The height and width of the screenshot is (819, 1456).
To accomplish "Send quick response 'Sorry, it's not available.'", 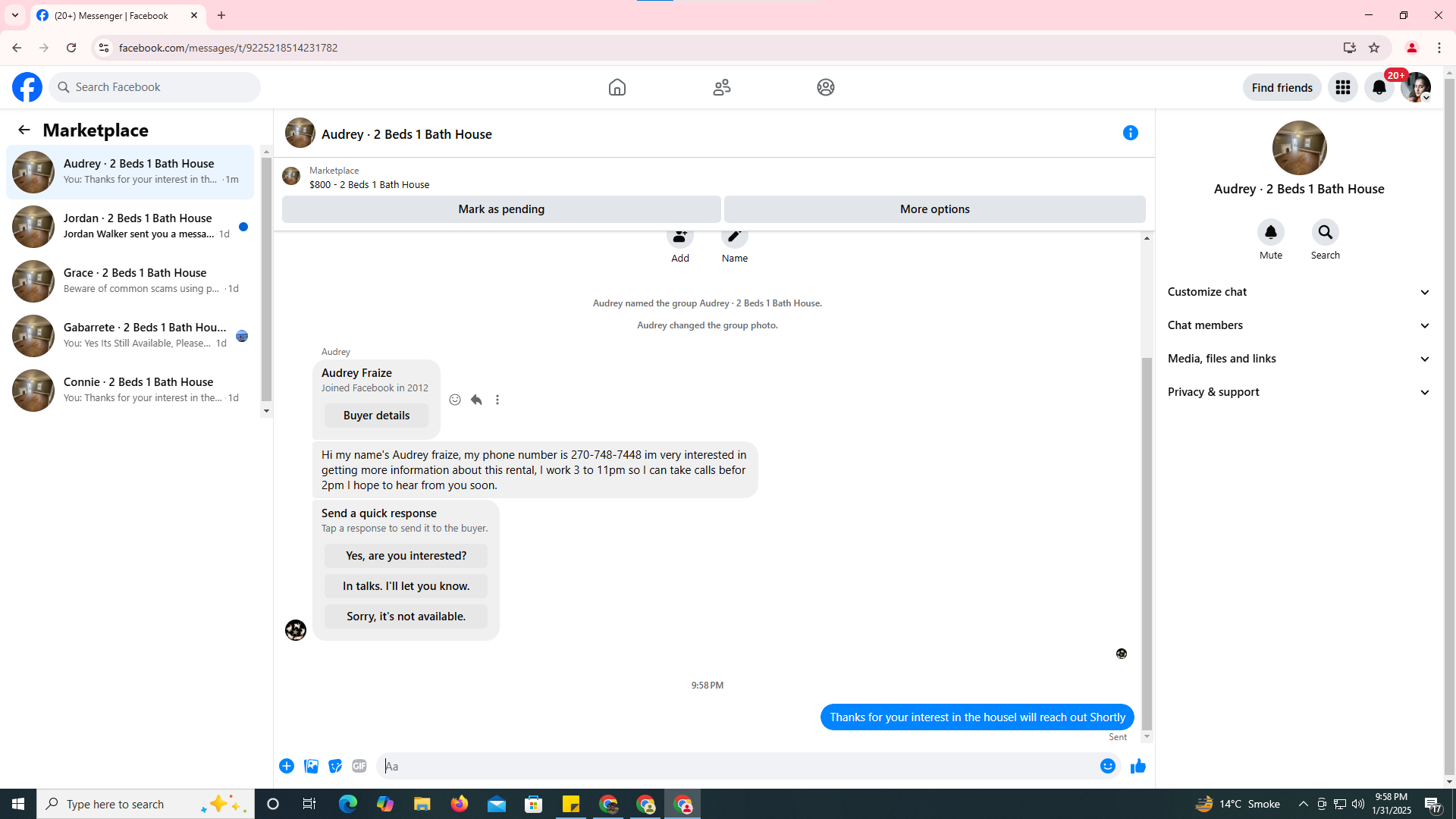I will (x=406, y=617).
